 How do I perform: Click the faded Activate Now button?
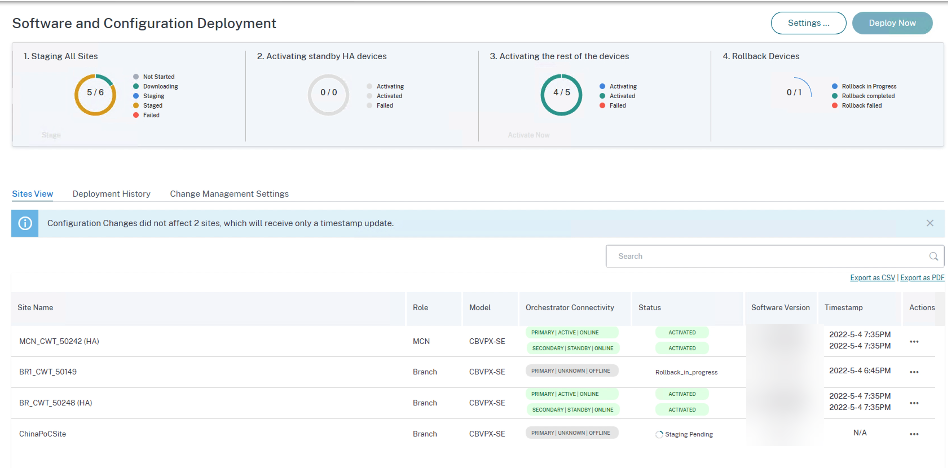pos(528,135)
